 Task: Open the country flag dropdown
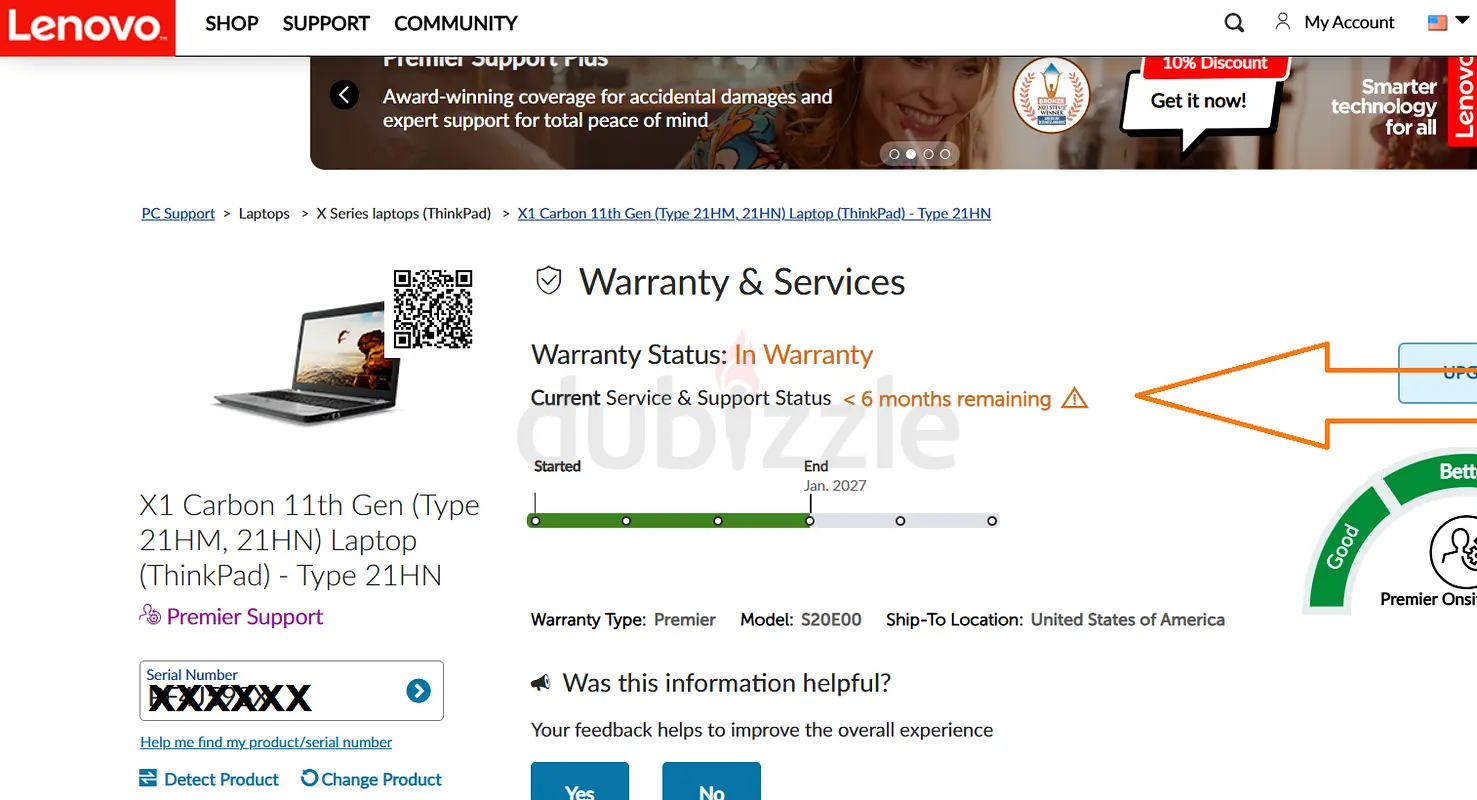pos(1448,22)
